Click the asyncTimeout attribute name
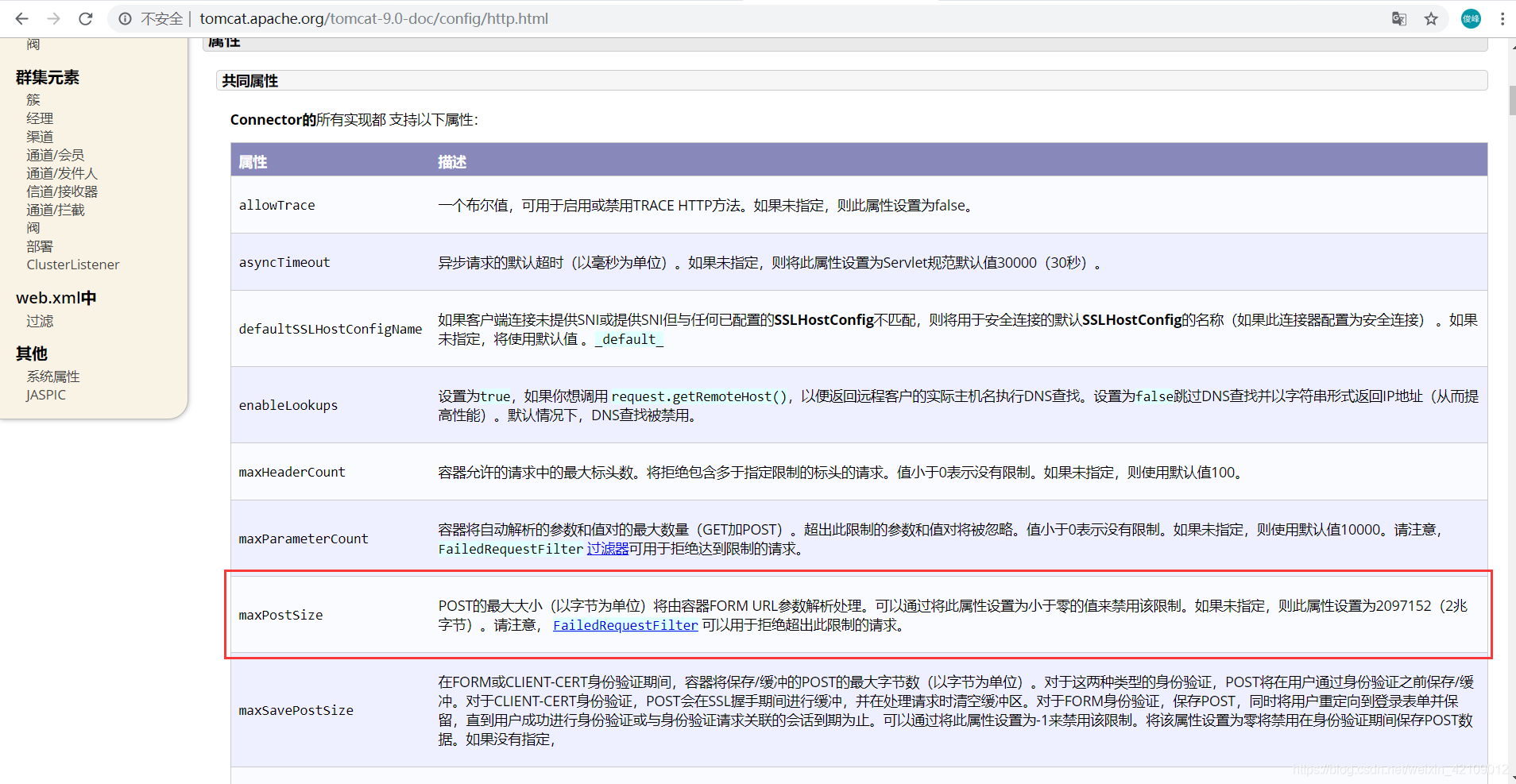1516x784 pixels. [284, 262]
